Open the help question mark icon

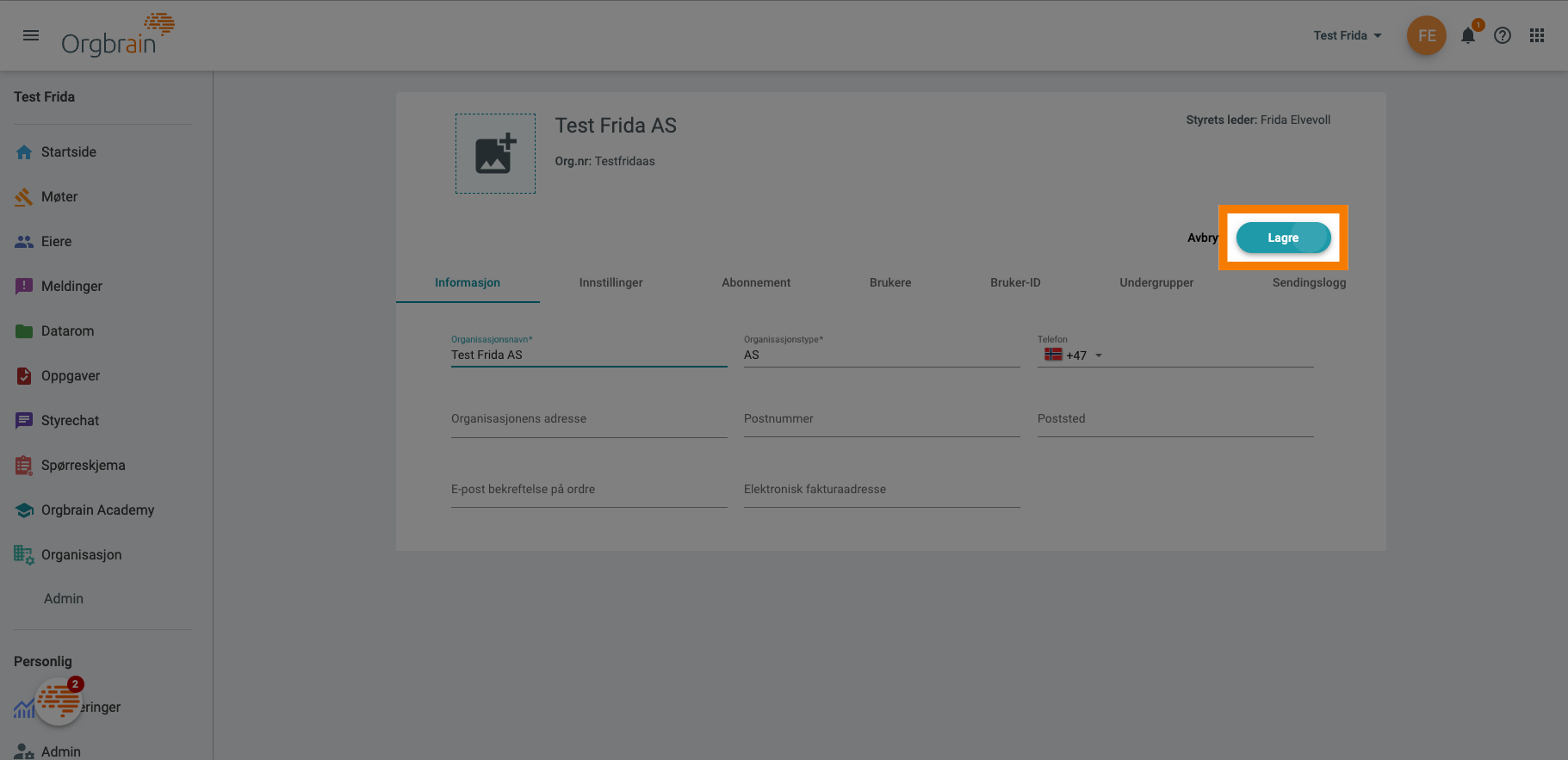1503,35
